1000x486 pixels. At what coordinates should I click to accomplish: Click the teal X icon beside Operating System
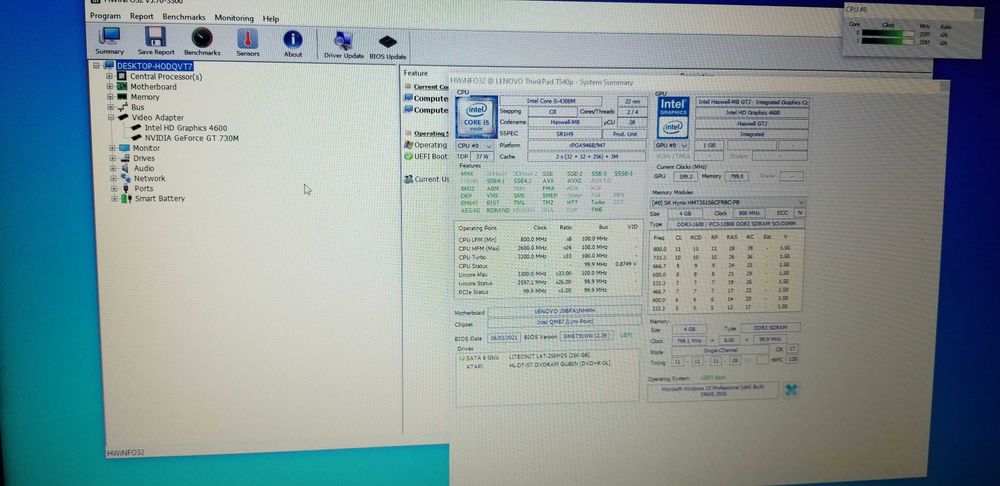tap(791, 390)
